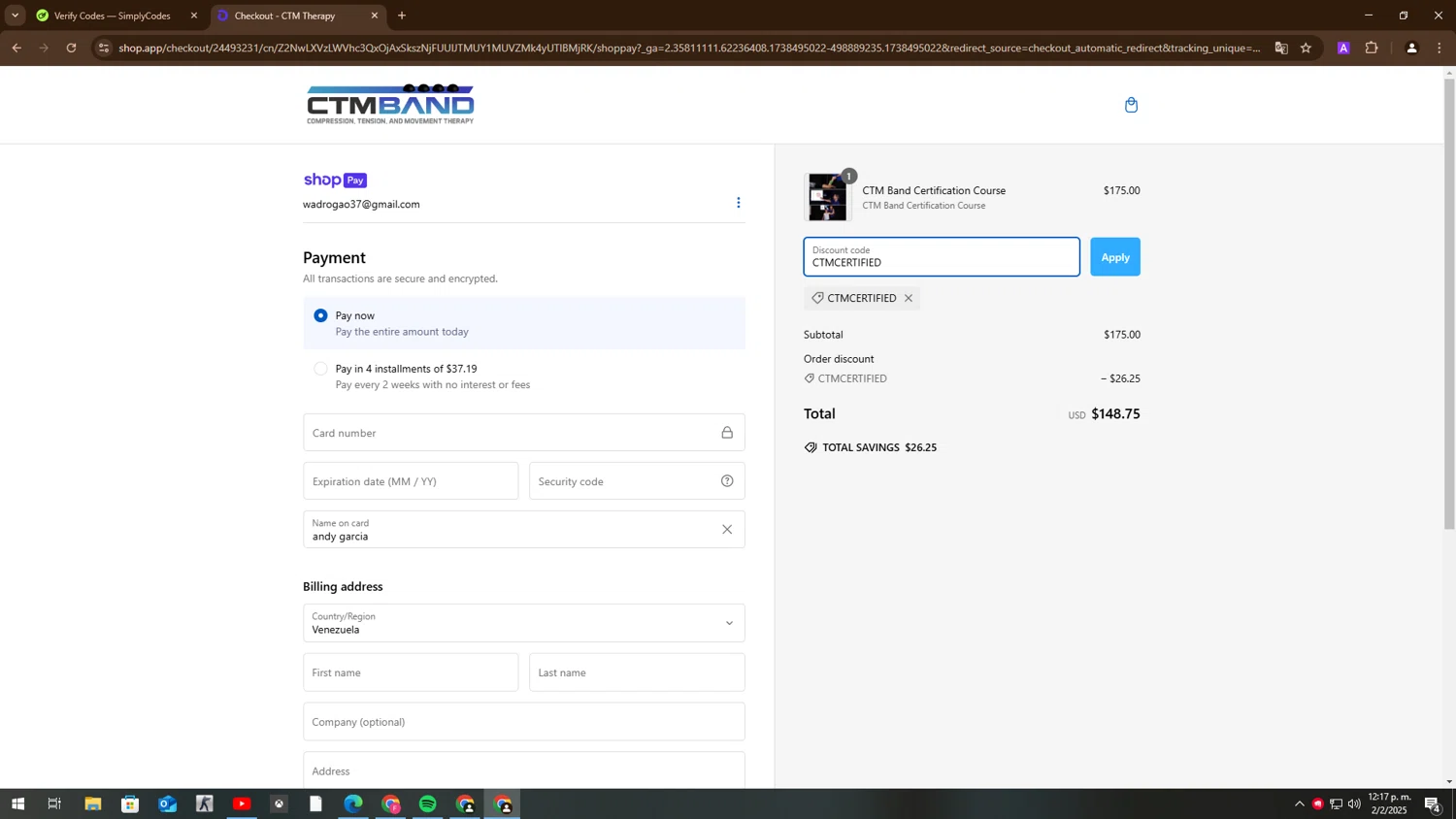Open the shopping bag cart icon
The image size is (1456, 819).
pyautogui.click(x=1131, y=105)
